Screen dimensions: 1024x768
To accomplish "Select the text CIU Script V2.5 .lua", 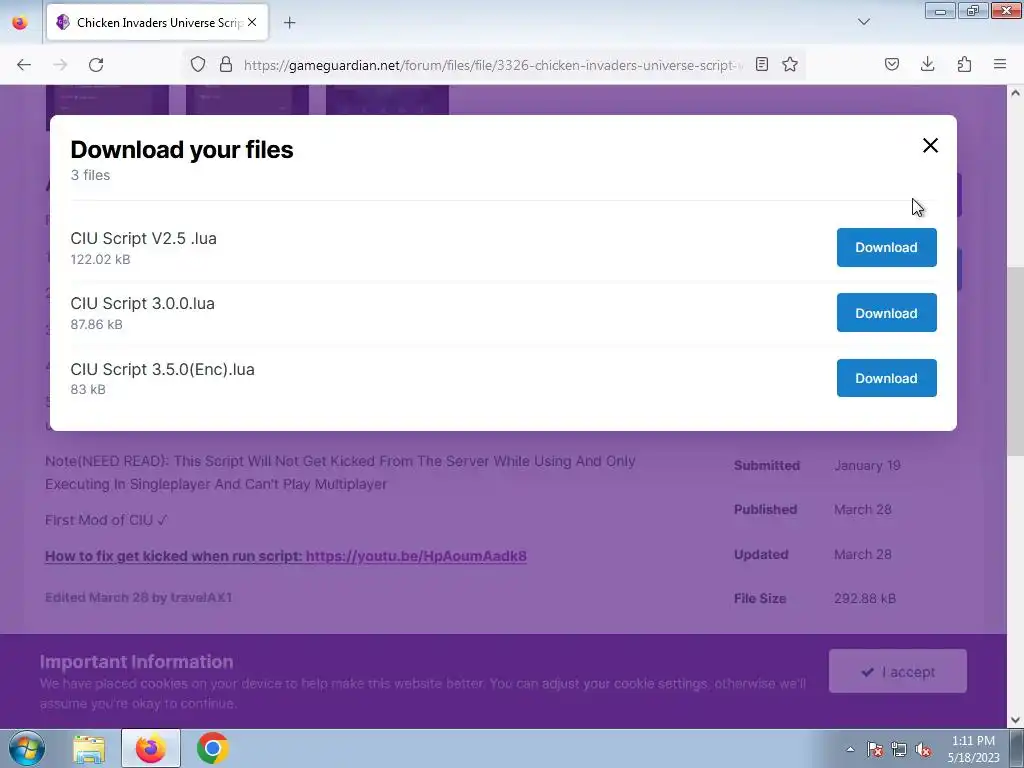I will tap(144, 238).
